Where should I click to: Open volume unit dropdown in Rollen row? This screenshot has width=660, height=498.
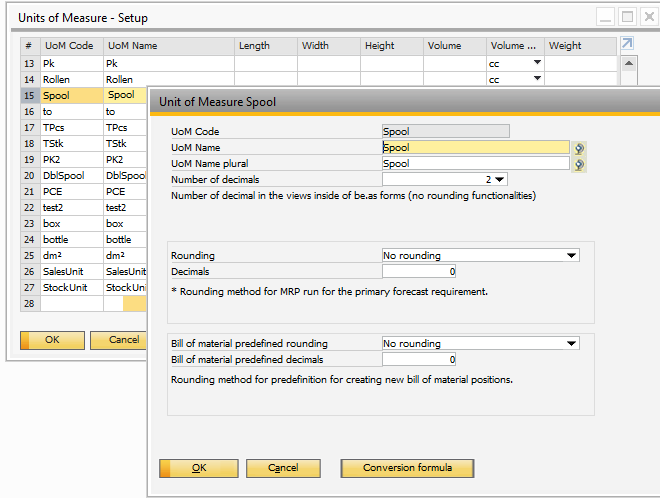(537, 79)
